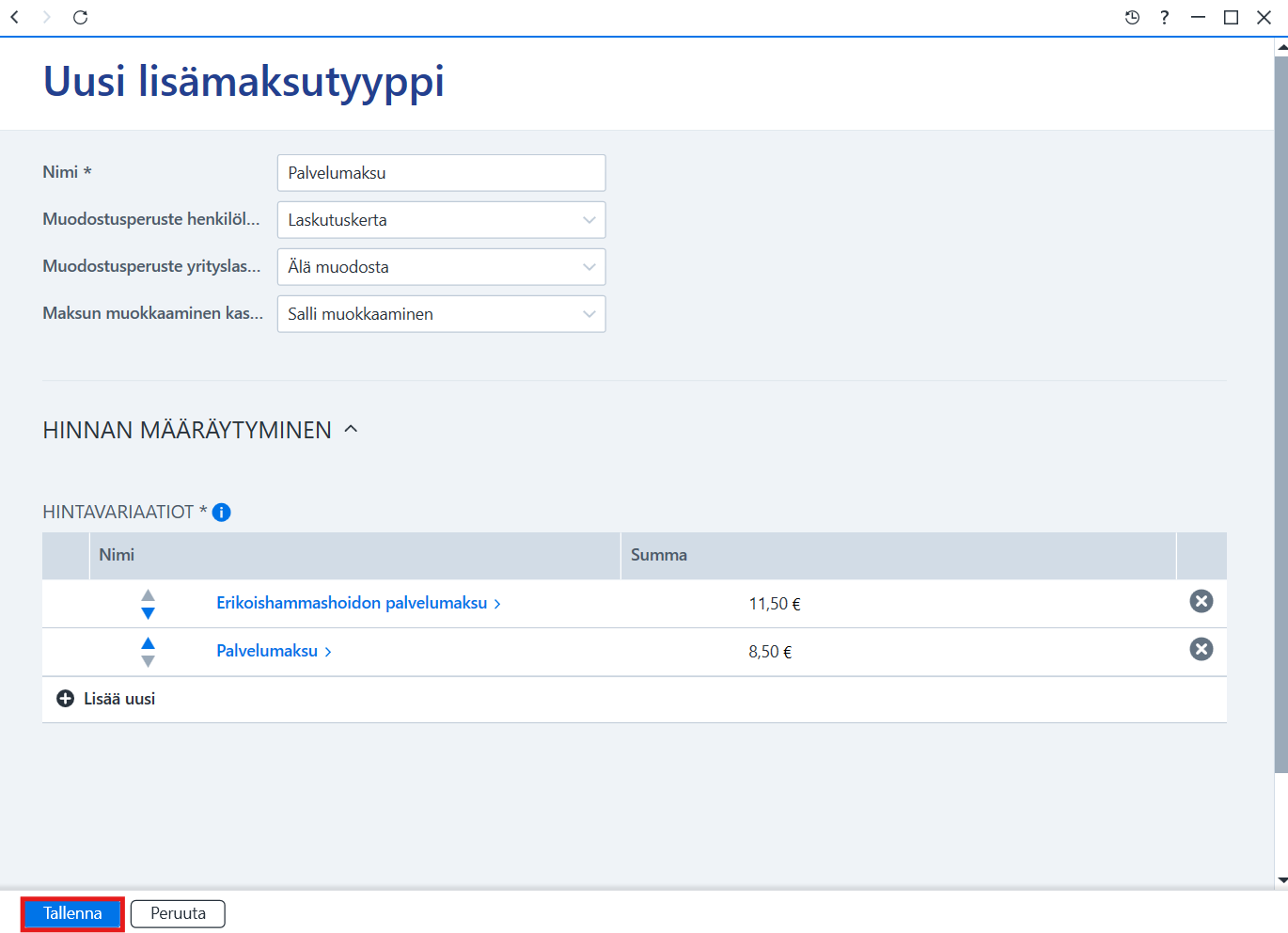Open the Älä muodosta dropdown
This screenshot has height=933, width=1288.
click(441, 267)
